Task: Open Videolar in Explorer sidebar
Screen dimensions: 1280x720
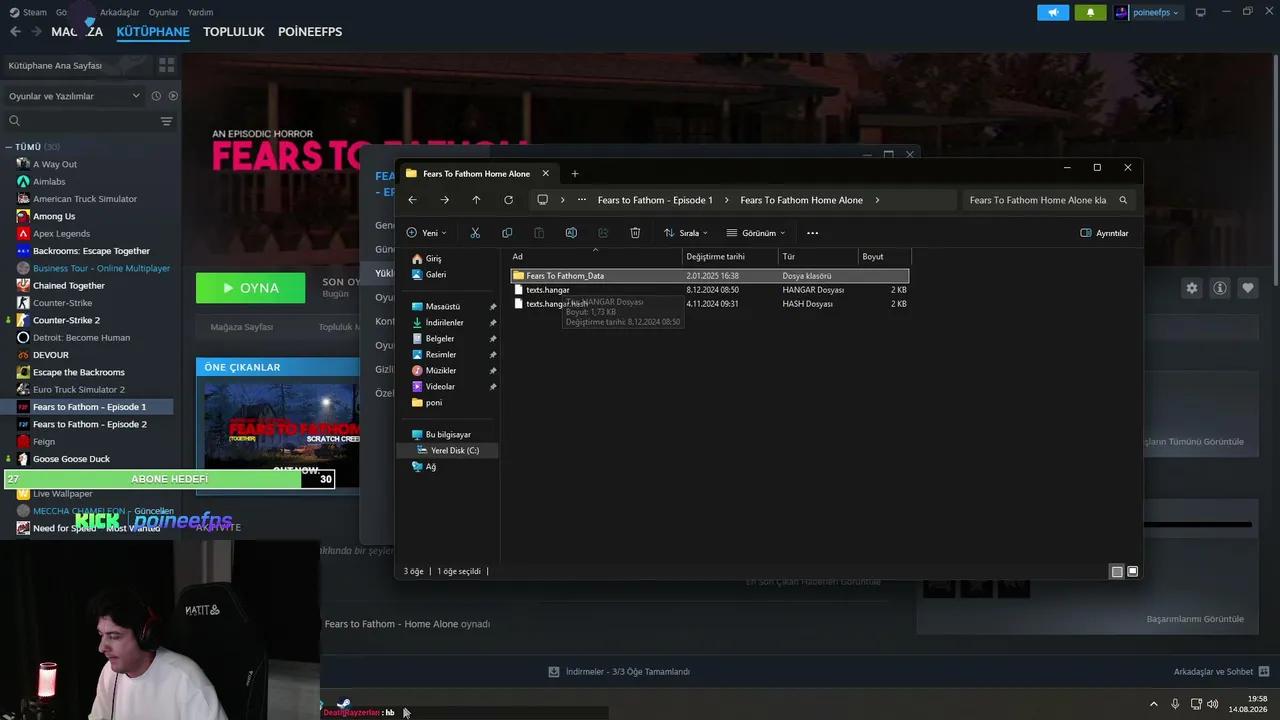Action: [433, 386]
